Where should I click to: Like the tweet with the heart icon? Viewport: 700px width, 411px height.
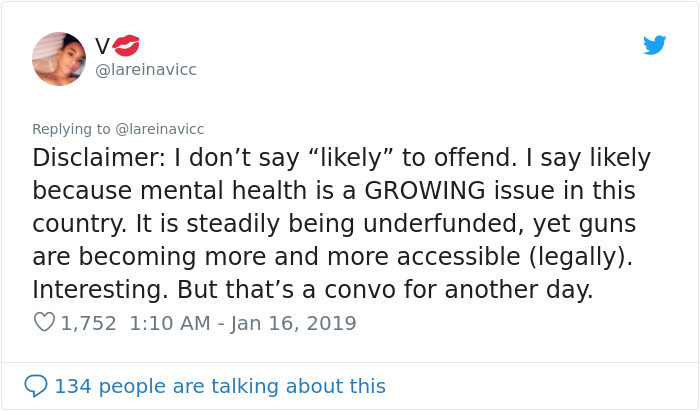tap(44, 322)
